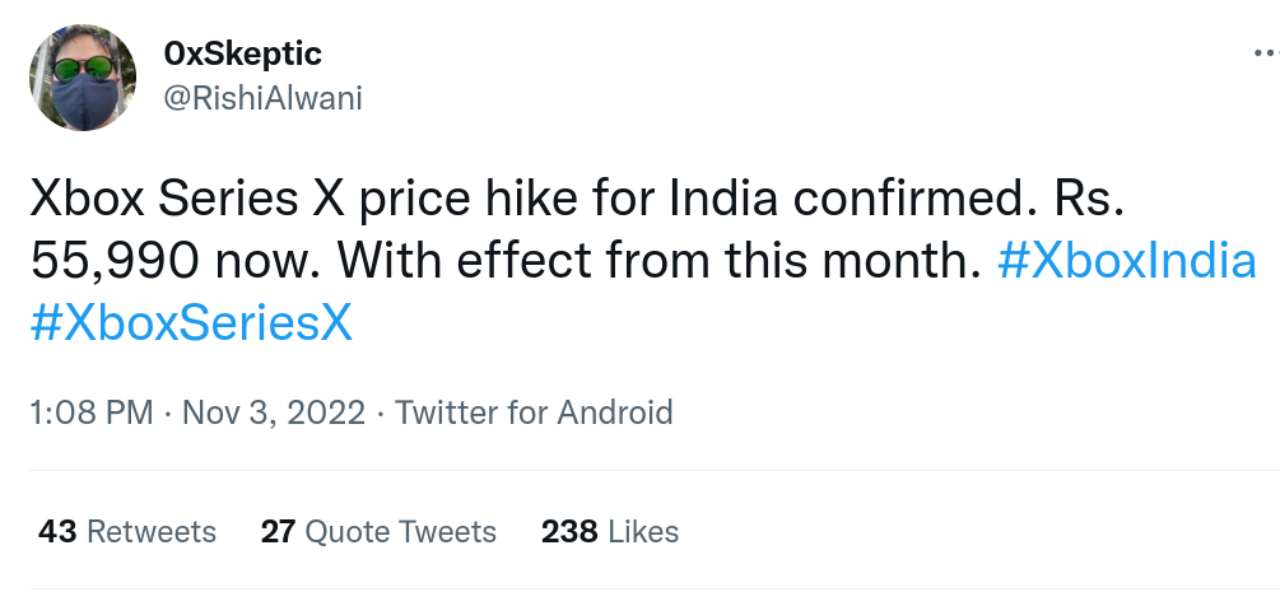Viewport: 1280px width, 592px height.
Task: Click the bold 238 like count
Action: click(569, 531)
